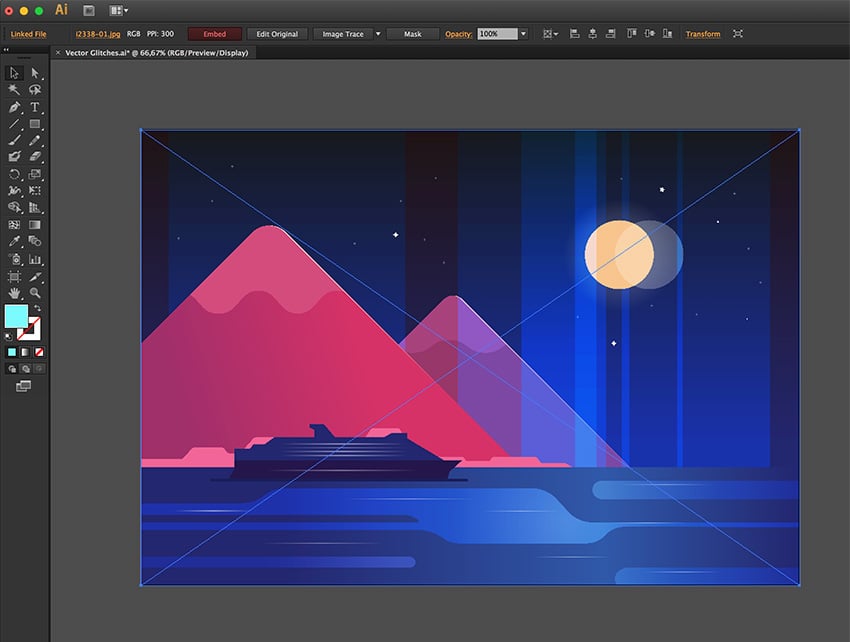This screenshot has height=642, width=850.
Task: Open the Arrange Documents dropdown
Action: tap(119, 10)
